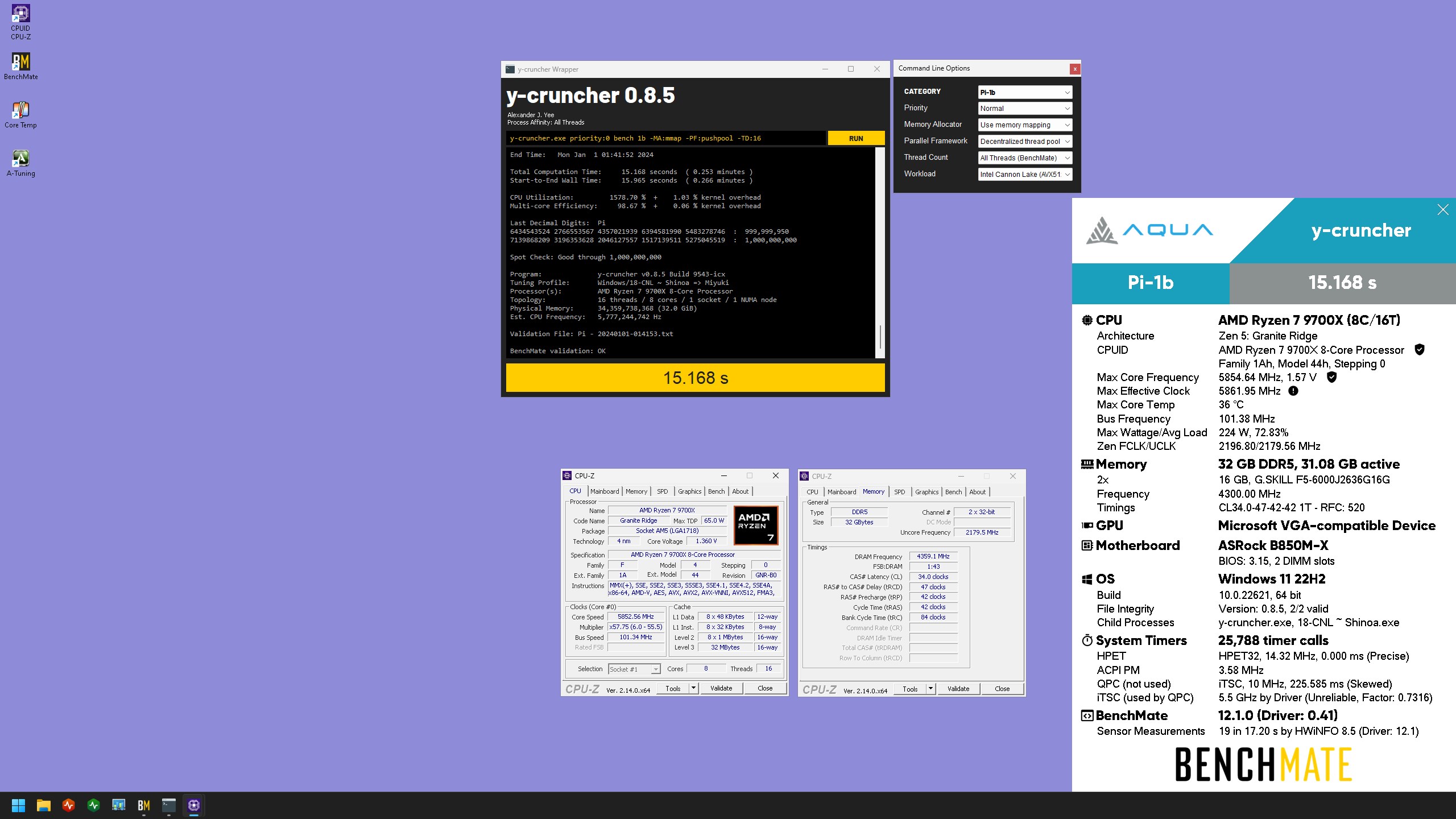Viewport: 1456px width, 819px height.
Task: Open the Memory Allocator dropdown
Action: pos(1025,125)
